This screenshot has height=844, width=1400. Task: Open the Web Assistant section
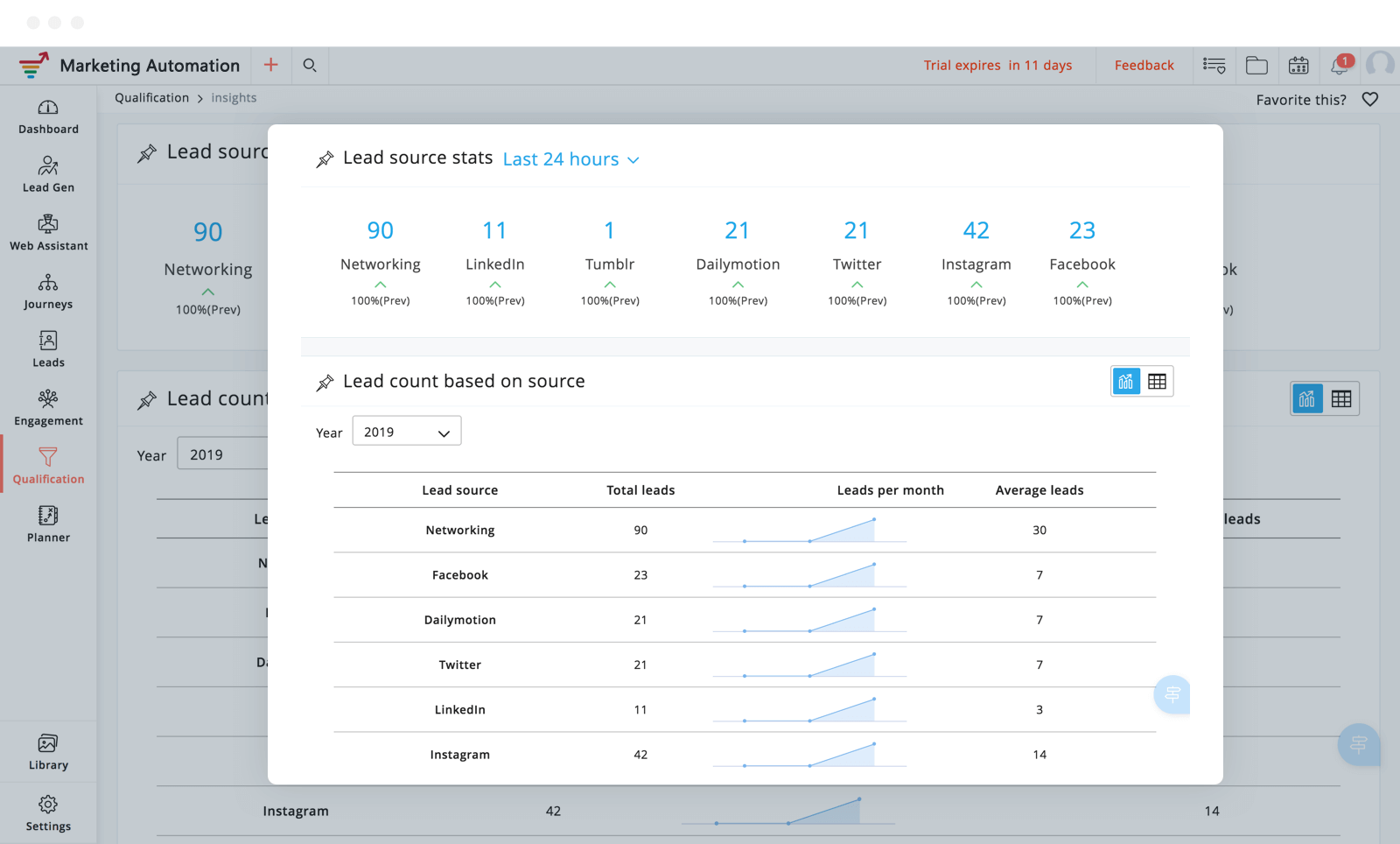click(48, 234)
